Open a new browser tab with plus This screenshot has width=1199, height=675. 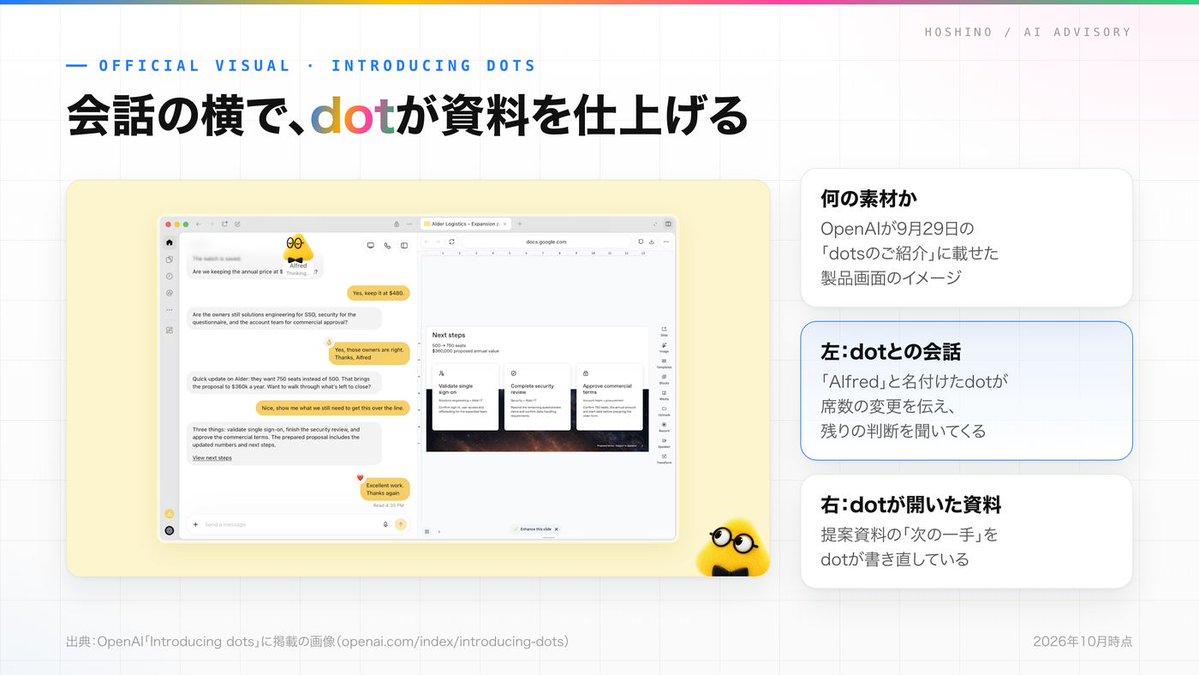coord(520,224)
